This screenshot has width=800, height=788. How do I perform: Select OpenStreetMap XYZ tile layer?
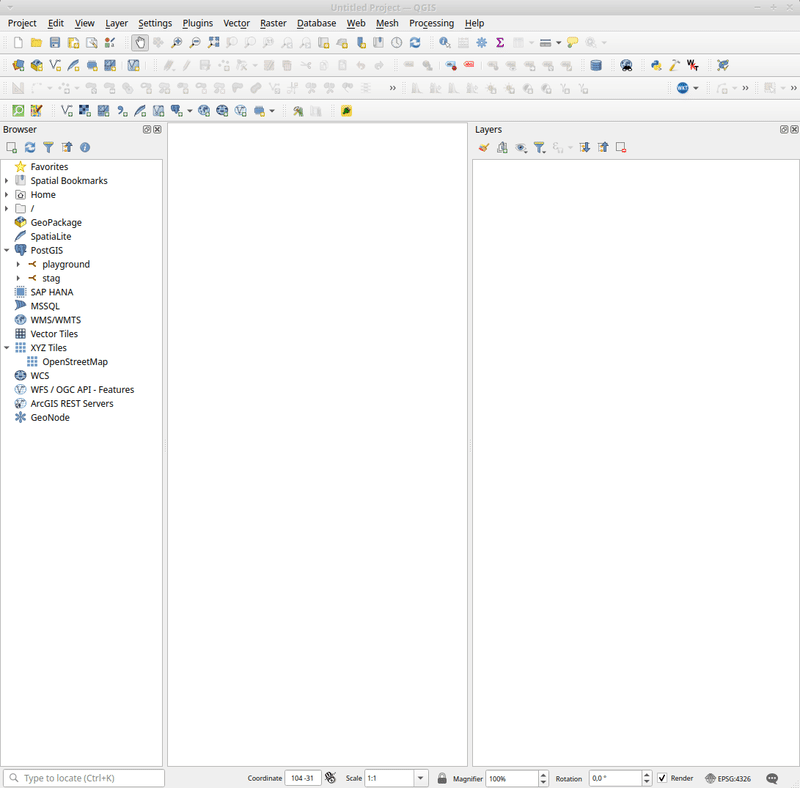(75, 362)
